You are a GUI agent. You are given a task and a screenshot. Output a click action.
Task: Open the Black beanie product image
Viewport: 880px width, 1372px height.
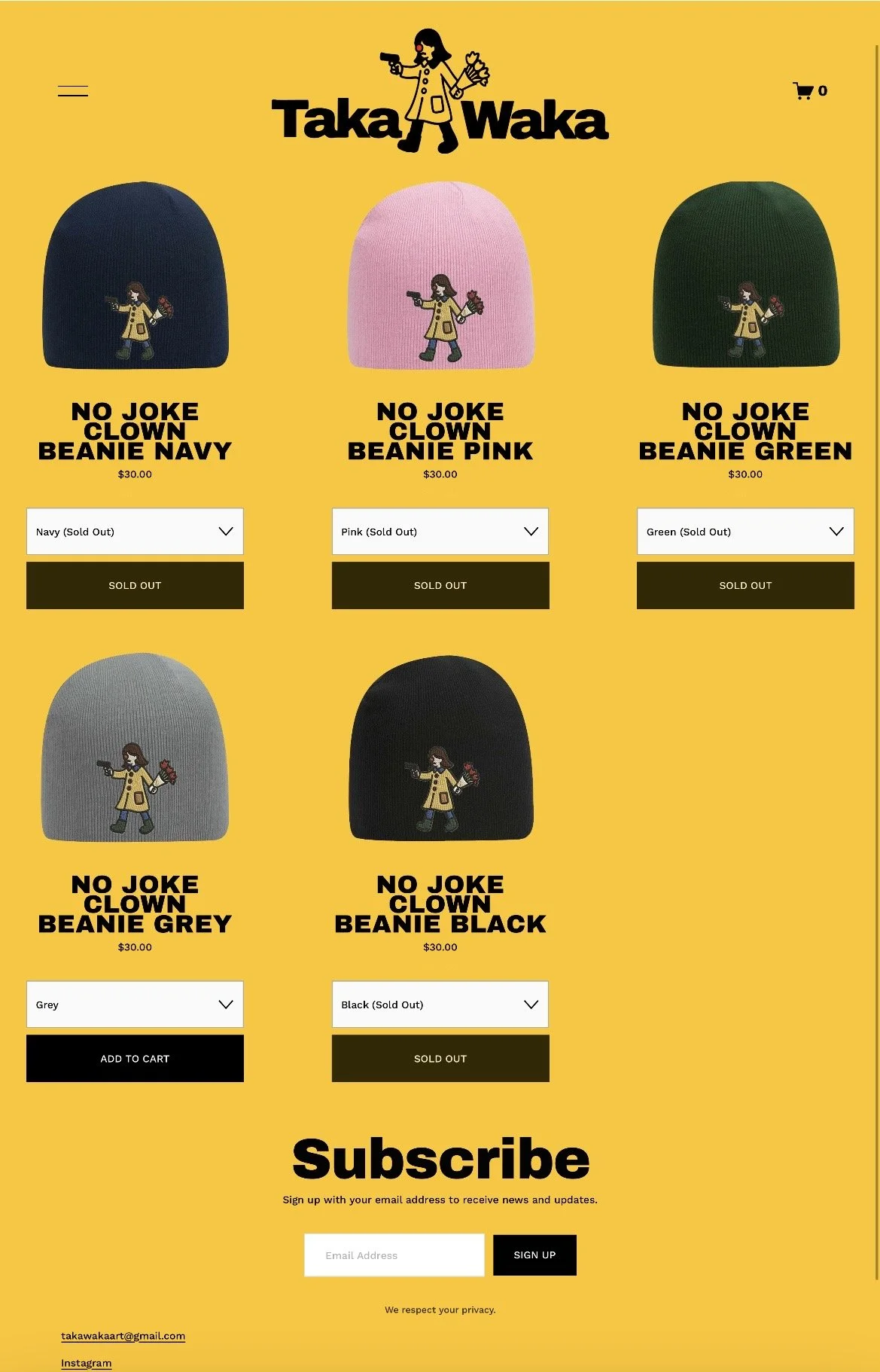pyautogui.click(x=440, y=748)
